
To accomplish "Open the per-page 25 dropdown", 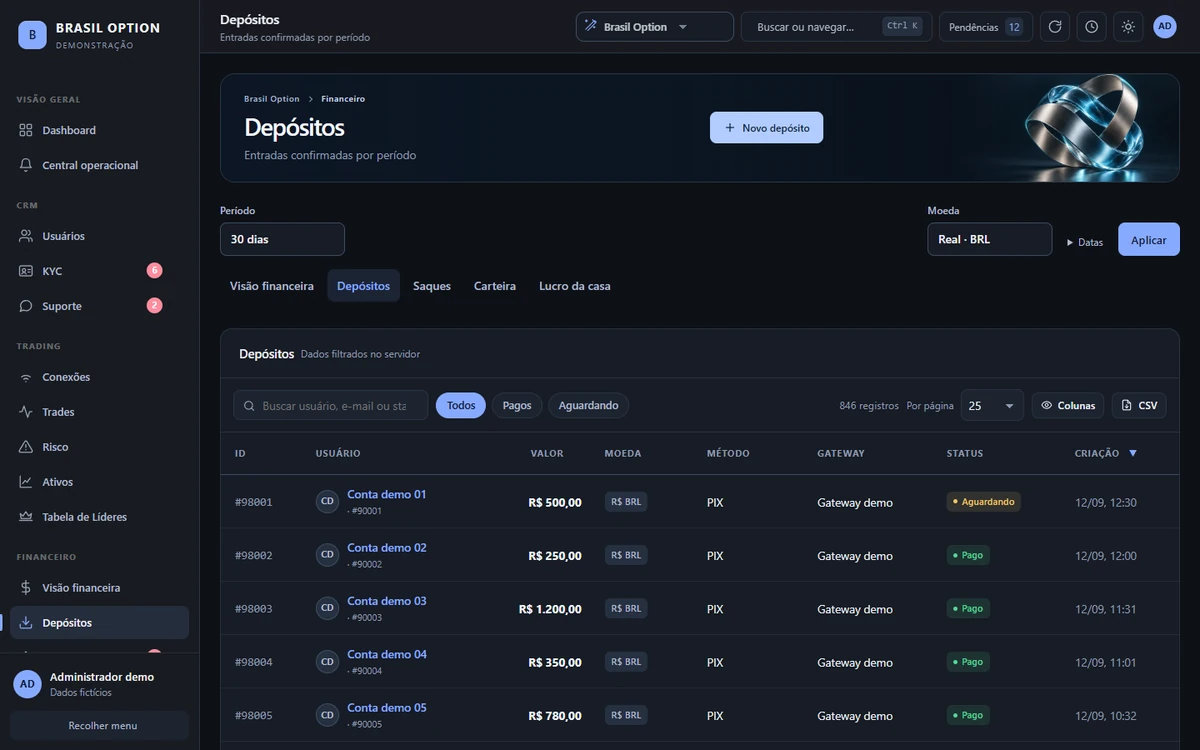I will (x=992, y=405).
